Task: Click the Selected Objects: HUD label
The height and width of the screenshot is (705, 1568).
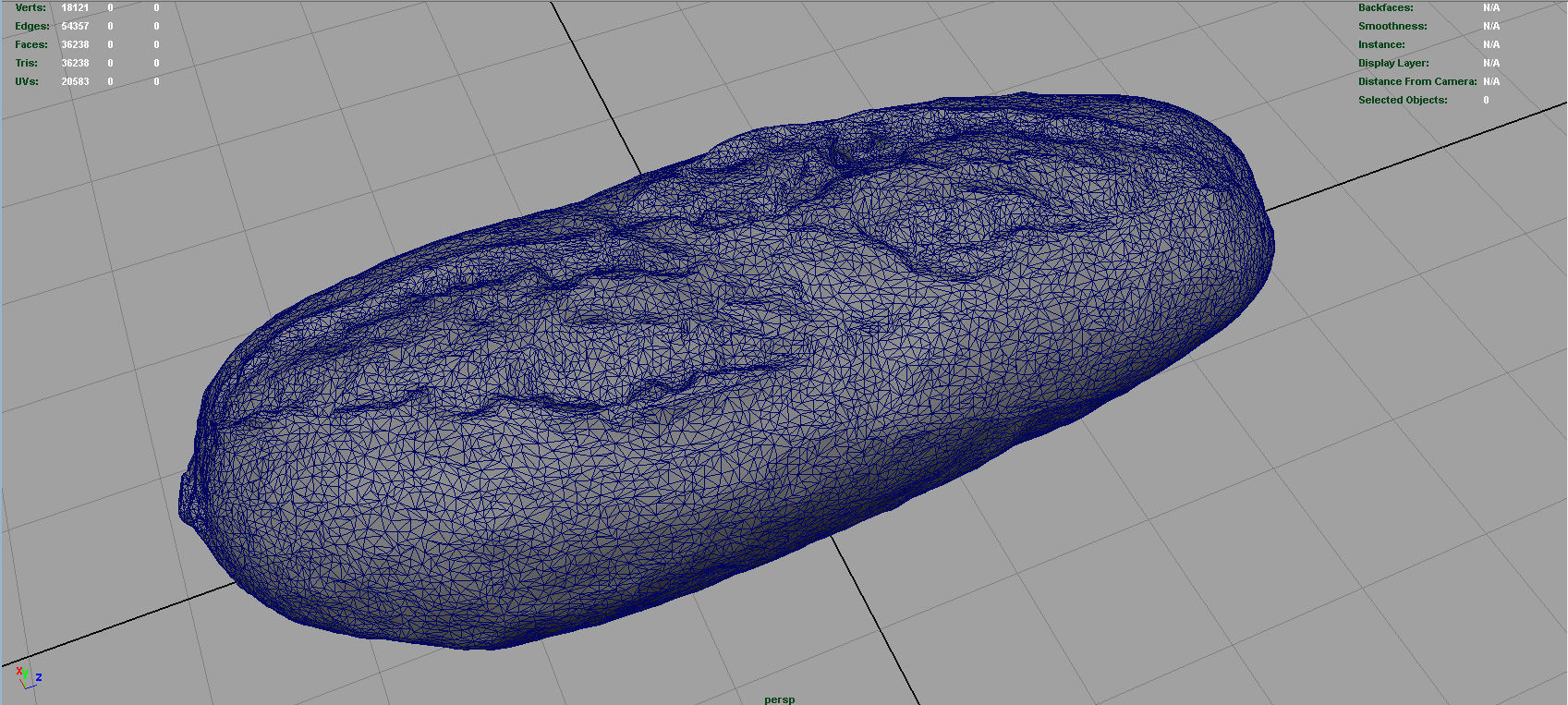Action: [1403, 100]
